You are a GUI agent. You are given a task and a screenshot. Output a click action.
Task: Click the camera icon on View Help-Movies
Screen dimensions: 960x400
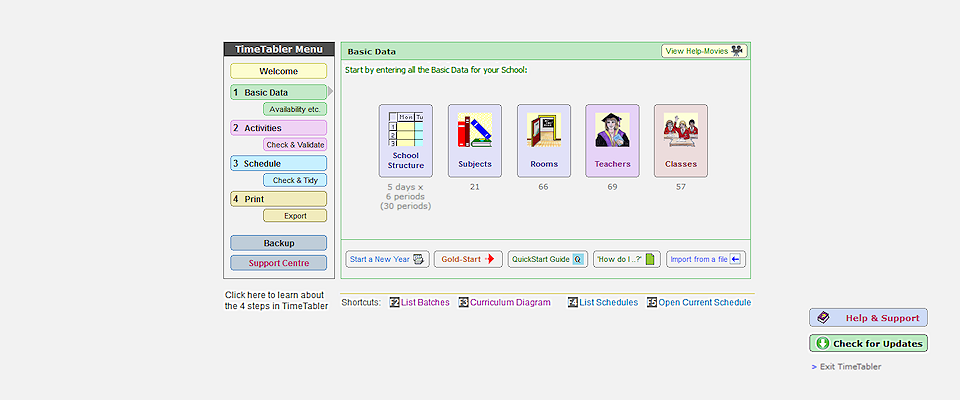pos(737,51)
